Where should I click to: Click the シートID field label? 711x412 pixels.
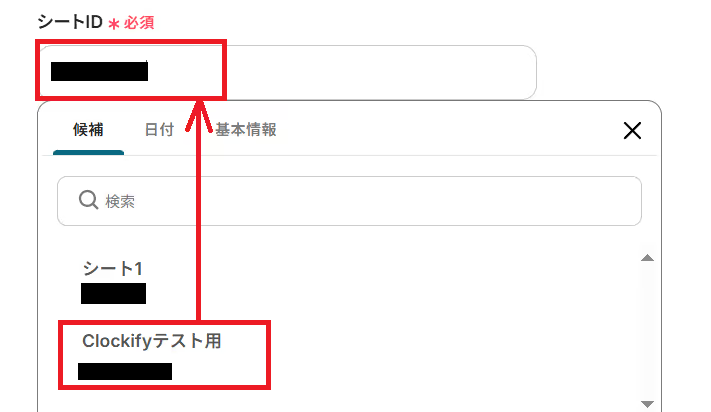pos(70,22)
